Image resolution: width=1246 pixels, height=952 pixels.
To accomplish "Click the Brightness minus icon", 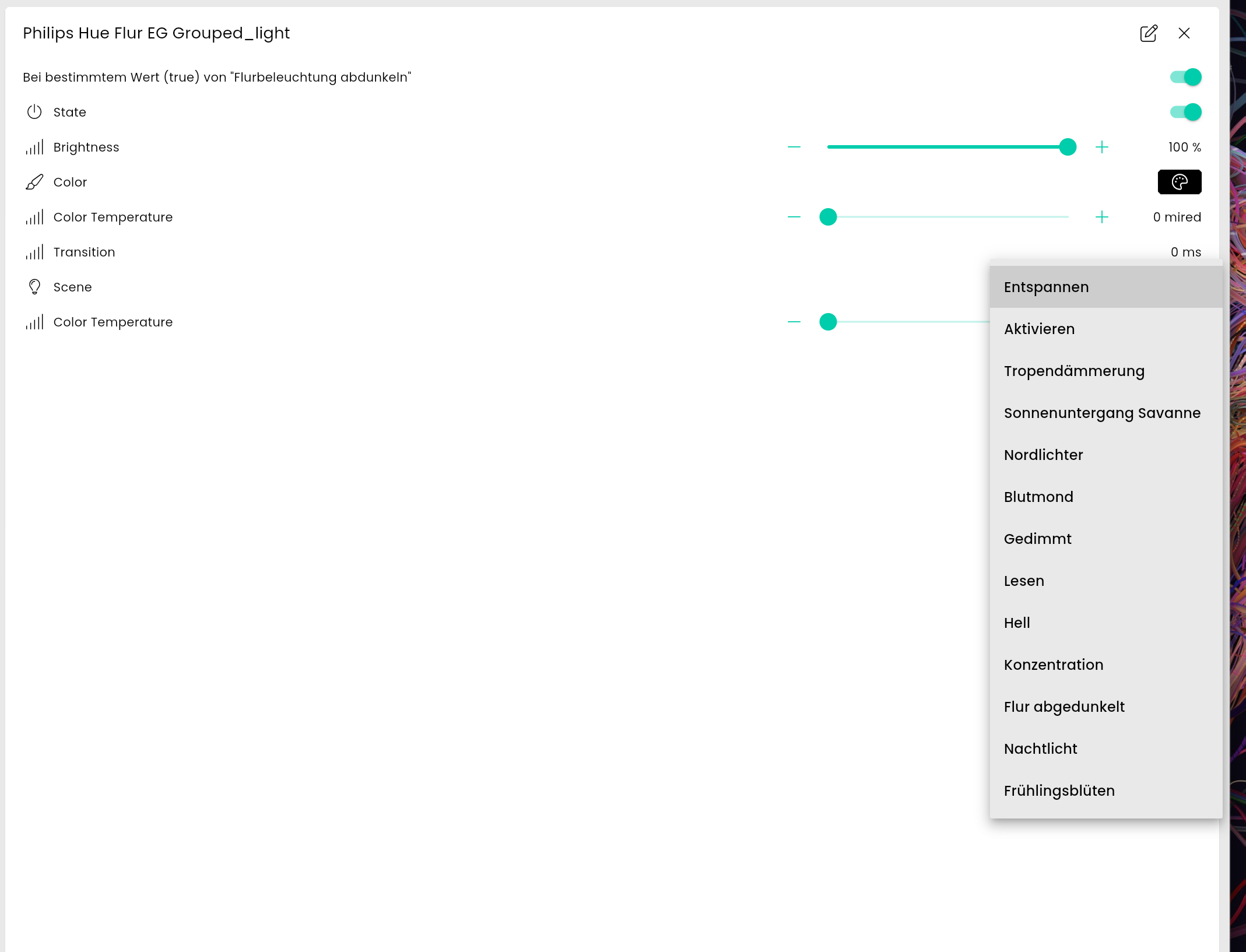I will pyautogui.click(x=794, y=147).
